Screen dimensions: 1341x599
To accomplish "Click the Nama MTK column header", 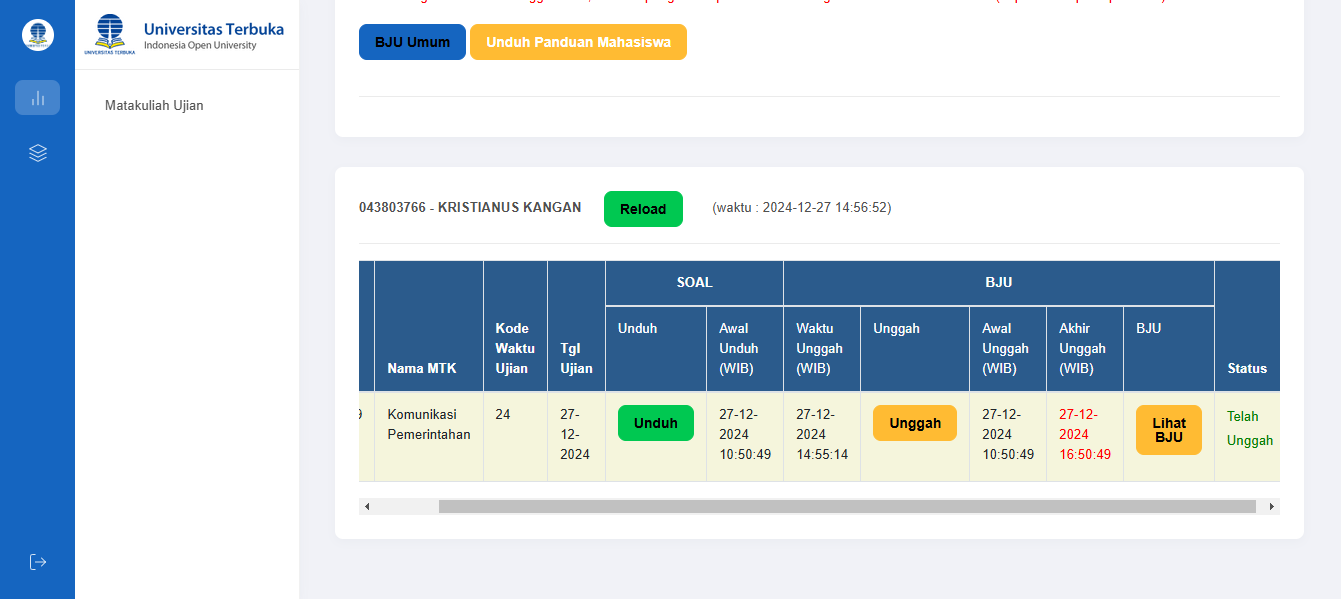I will pyautogui.click(x=421, y=368).
